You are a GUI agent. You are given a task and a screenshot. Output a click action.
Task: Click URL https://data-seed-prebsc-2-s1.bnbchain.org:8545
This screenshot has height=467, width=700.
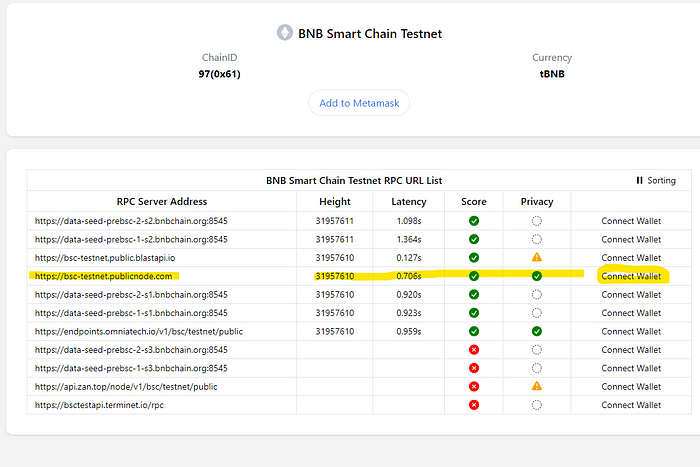coord(131,295)
